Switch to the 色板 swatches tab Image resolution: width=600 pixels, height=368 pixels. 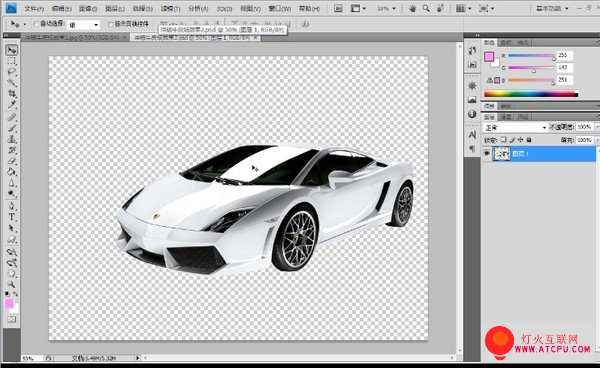tap(505, 42)
